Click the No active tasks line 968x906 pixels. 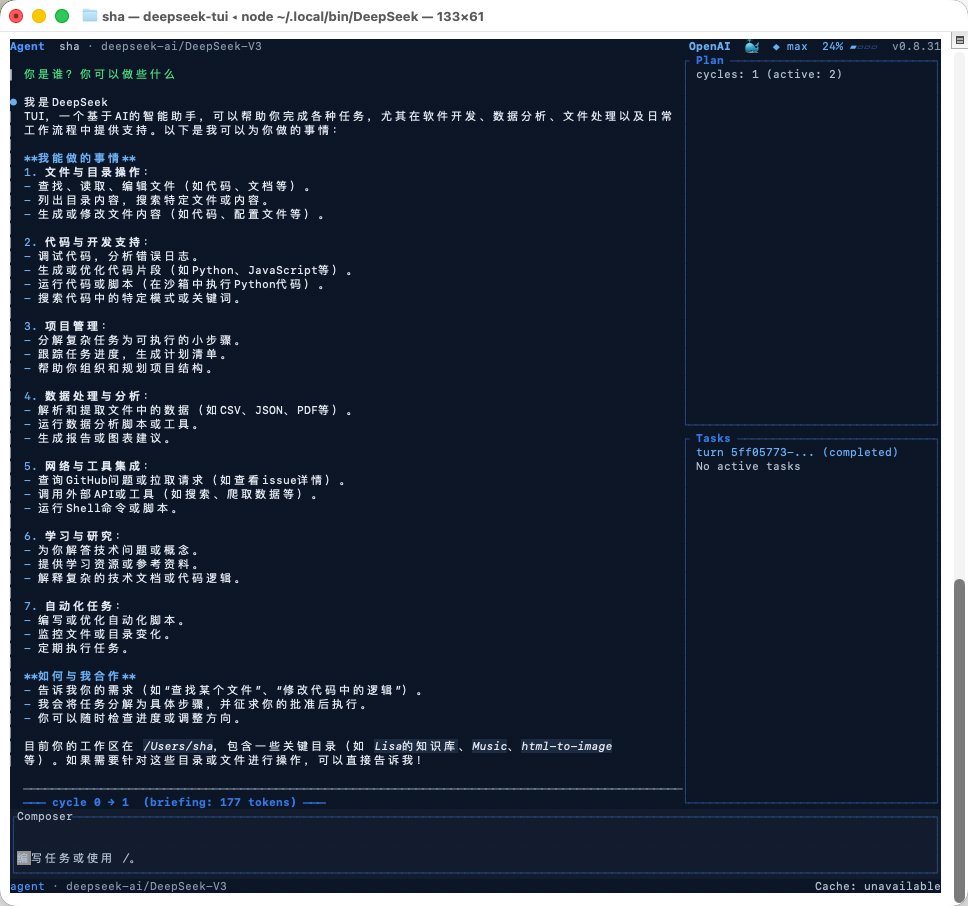[748, 467]
